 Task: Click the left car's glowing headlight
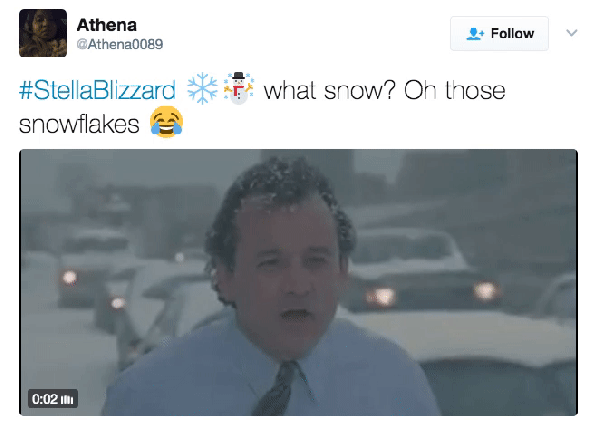coord(70,277)
